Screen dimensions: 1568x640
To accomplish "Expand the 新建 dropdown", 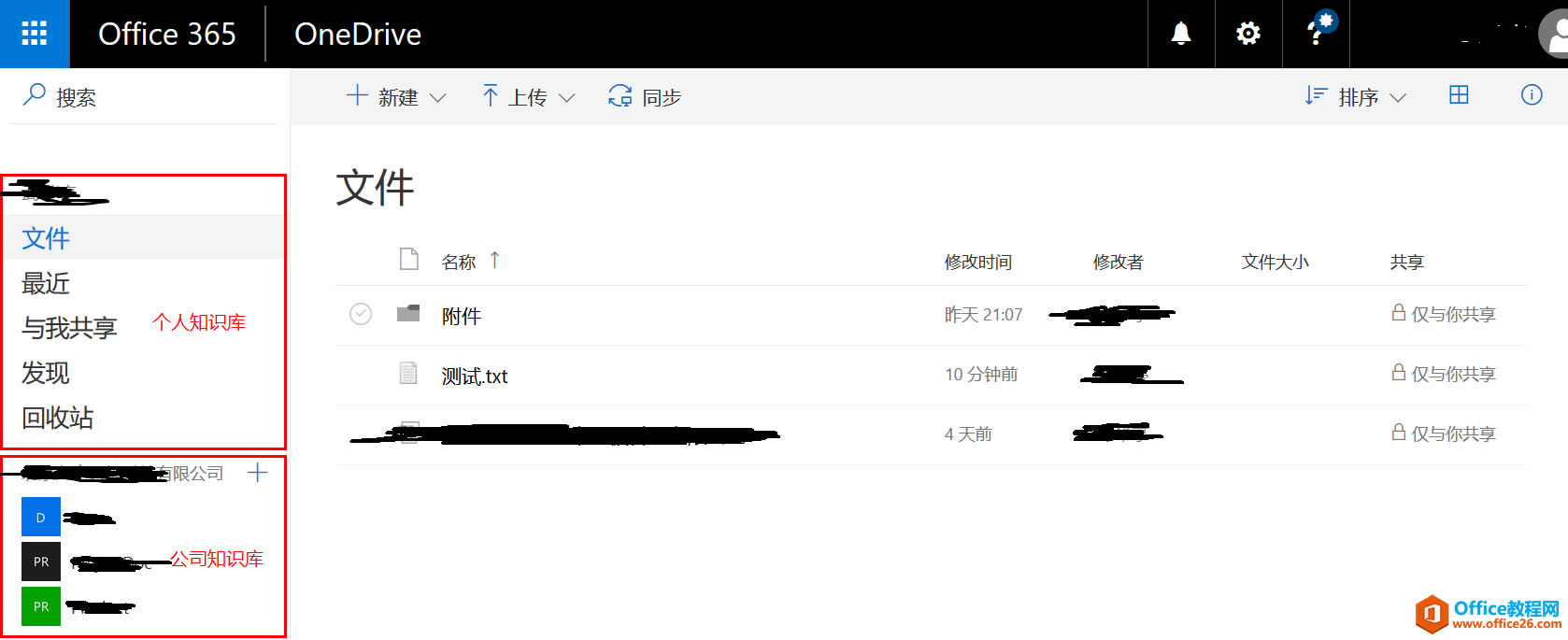I will tap(397, 96).
